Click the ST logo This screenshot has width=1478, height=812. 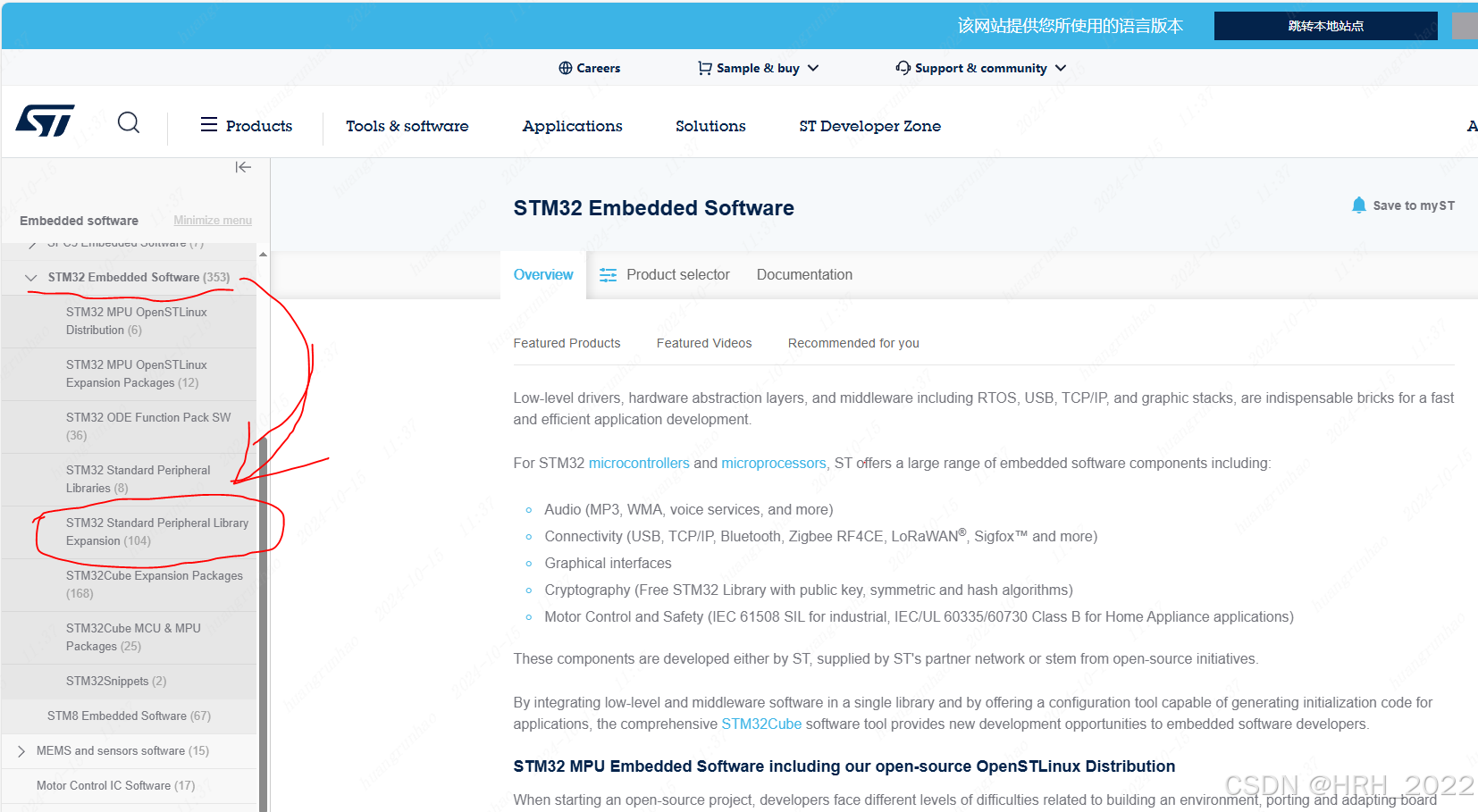point(45,121)
